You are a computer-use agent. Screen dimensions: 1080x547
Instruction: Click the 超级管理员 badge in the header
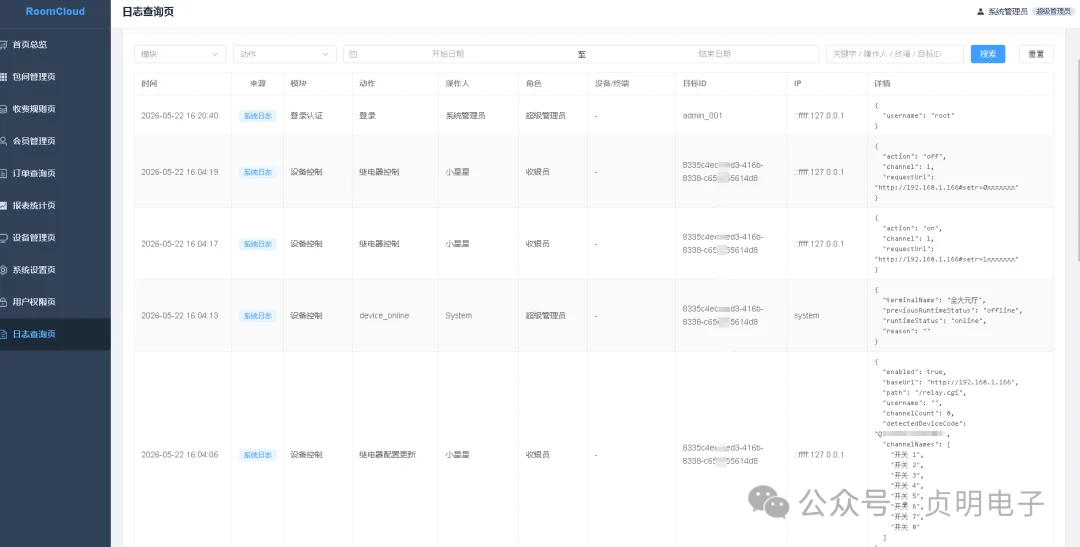point(1053,12)
